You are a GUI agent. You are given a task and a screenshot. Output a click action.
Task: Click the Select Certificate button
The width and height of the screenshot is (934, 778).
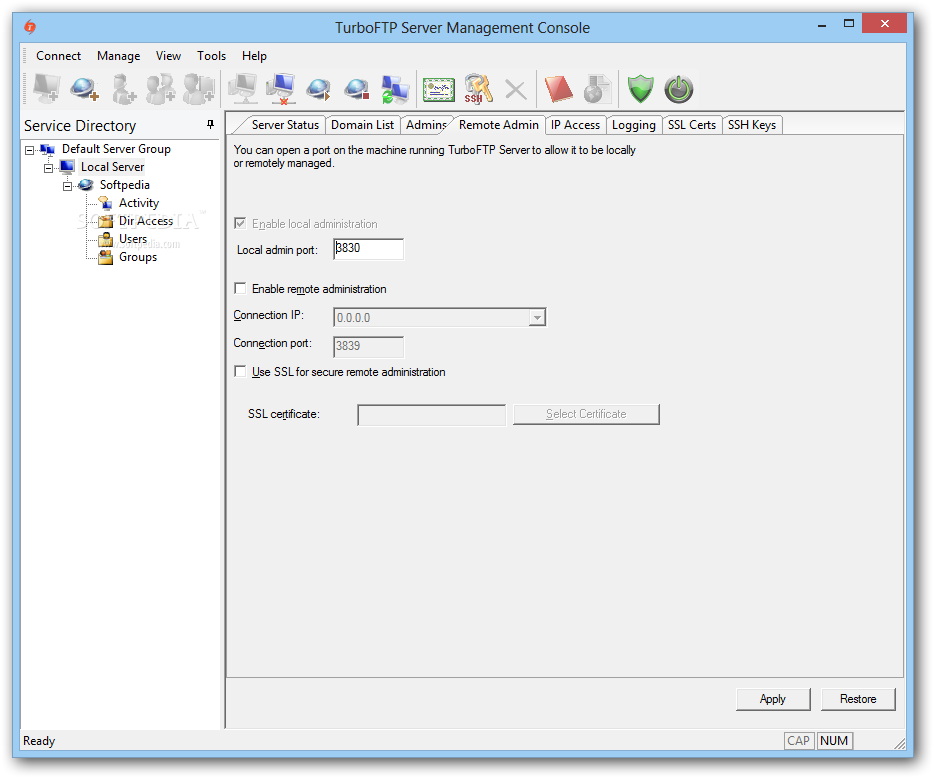[x=586, y=414]
